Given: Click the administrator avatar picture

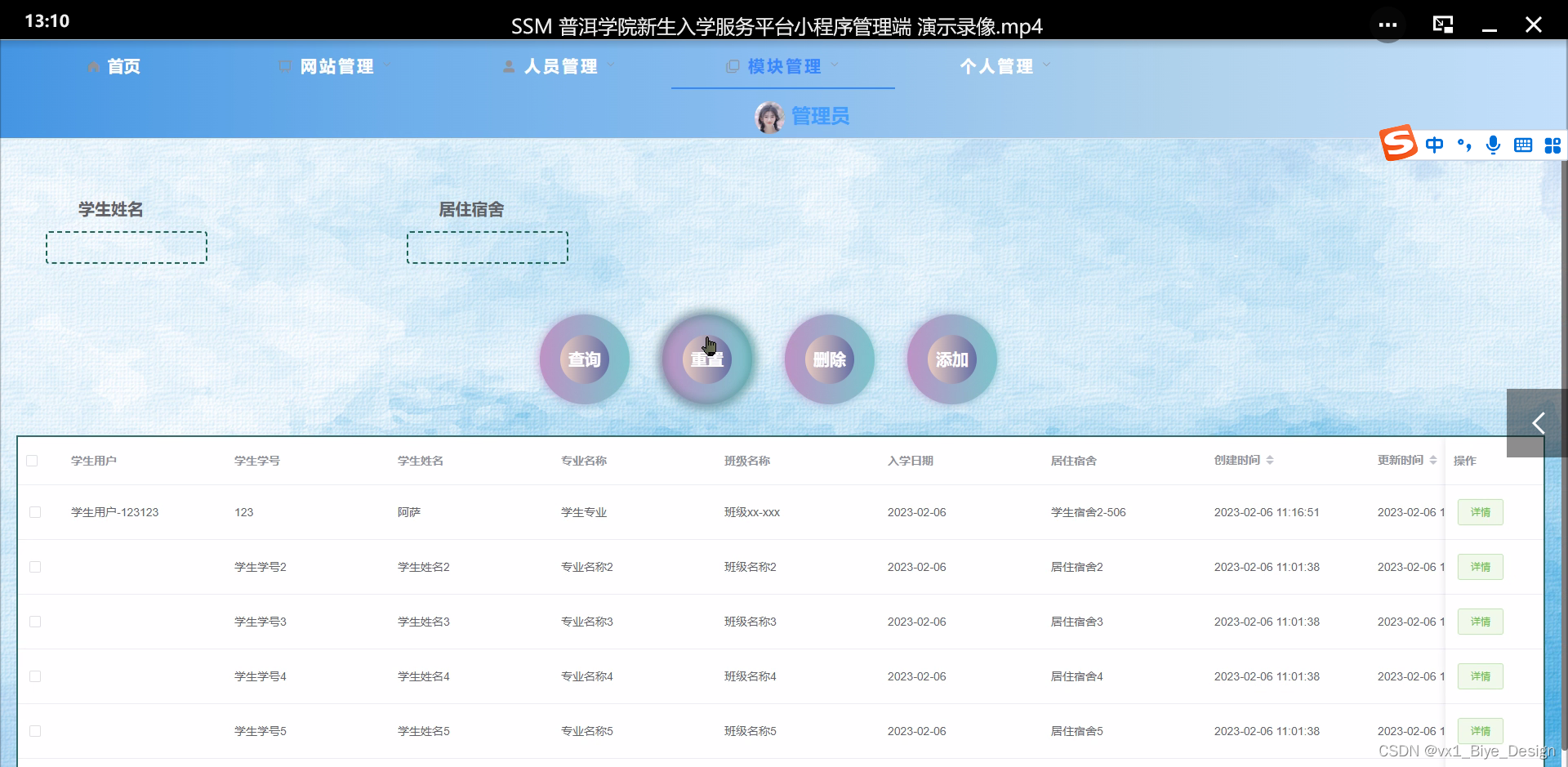Looking at the screenshot, I should (x=769, y=117).
